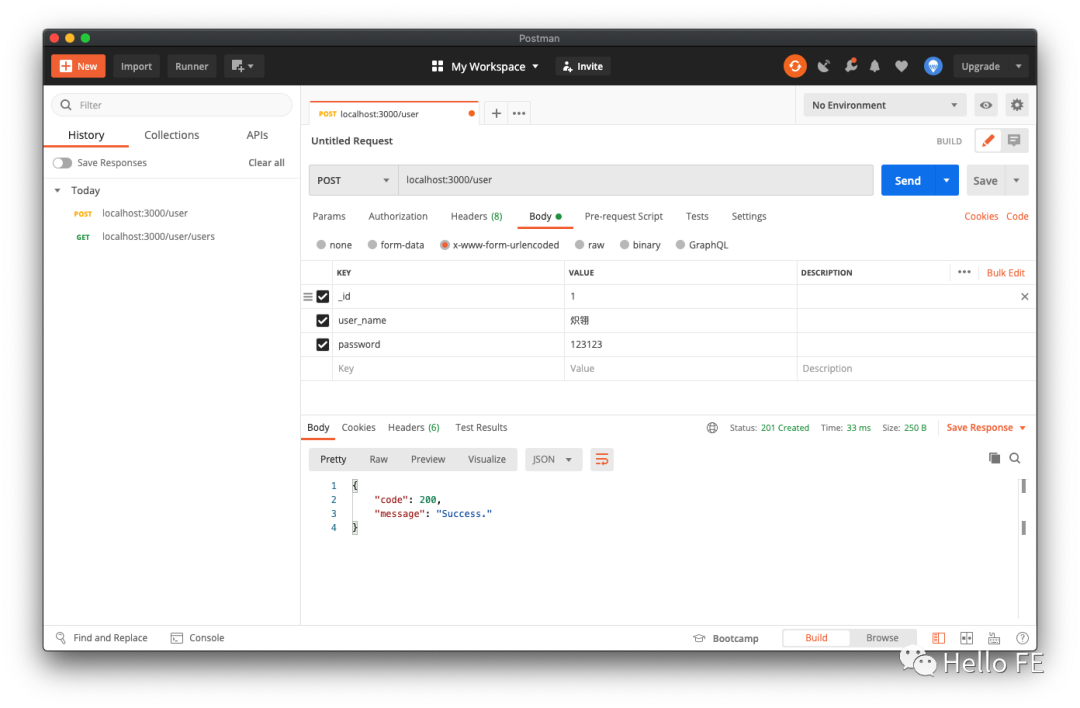Screen dimensions: 1080x708
Task: Open the Params tab
Action: click(x=329, y=216)
